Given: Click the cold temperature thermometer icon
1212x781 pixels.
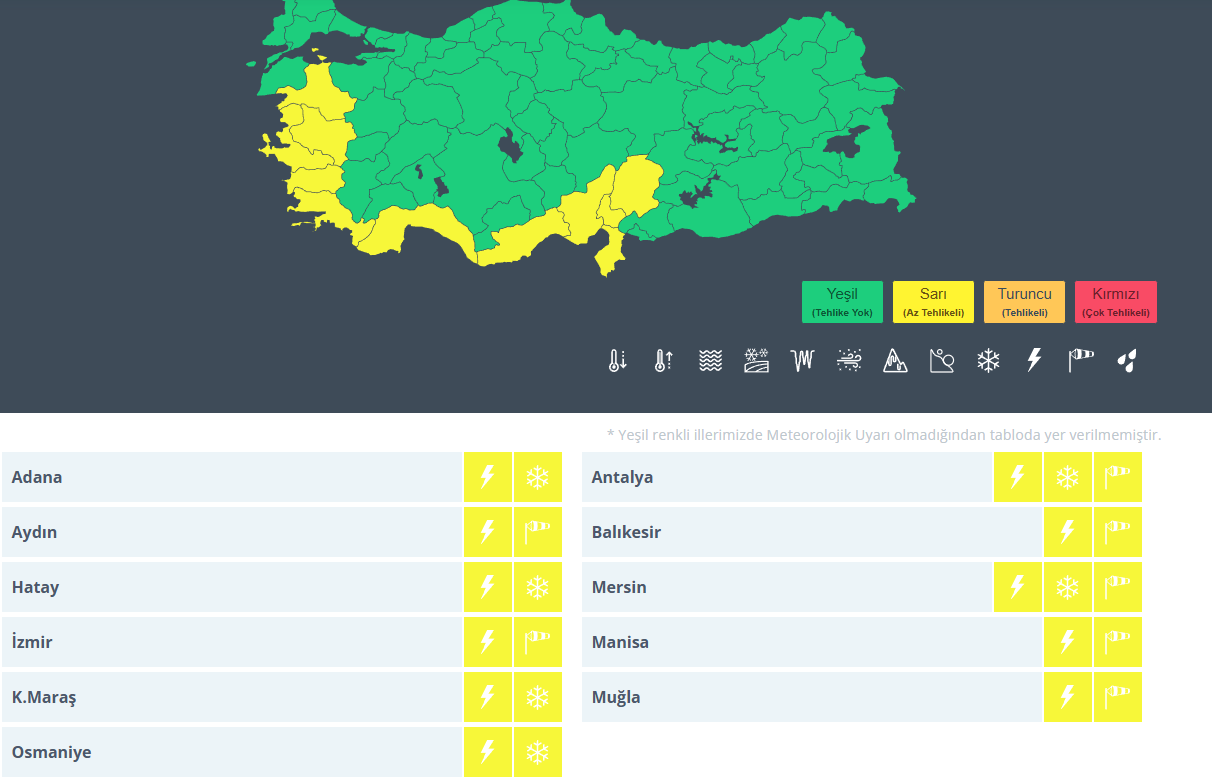Looking at the screenshot, I should 617,361.
